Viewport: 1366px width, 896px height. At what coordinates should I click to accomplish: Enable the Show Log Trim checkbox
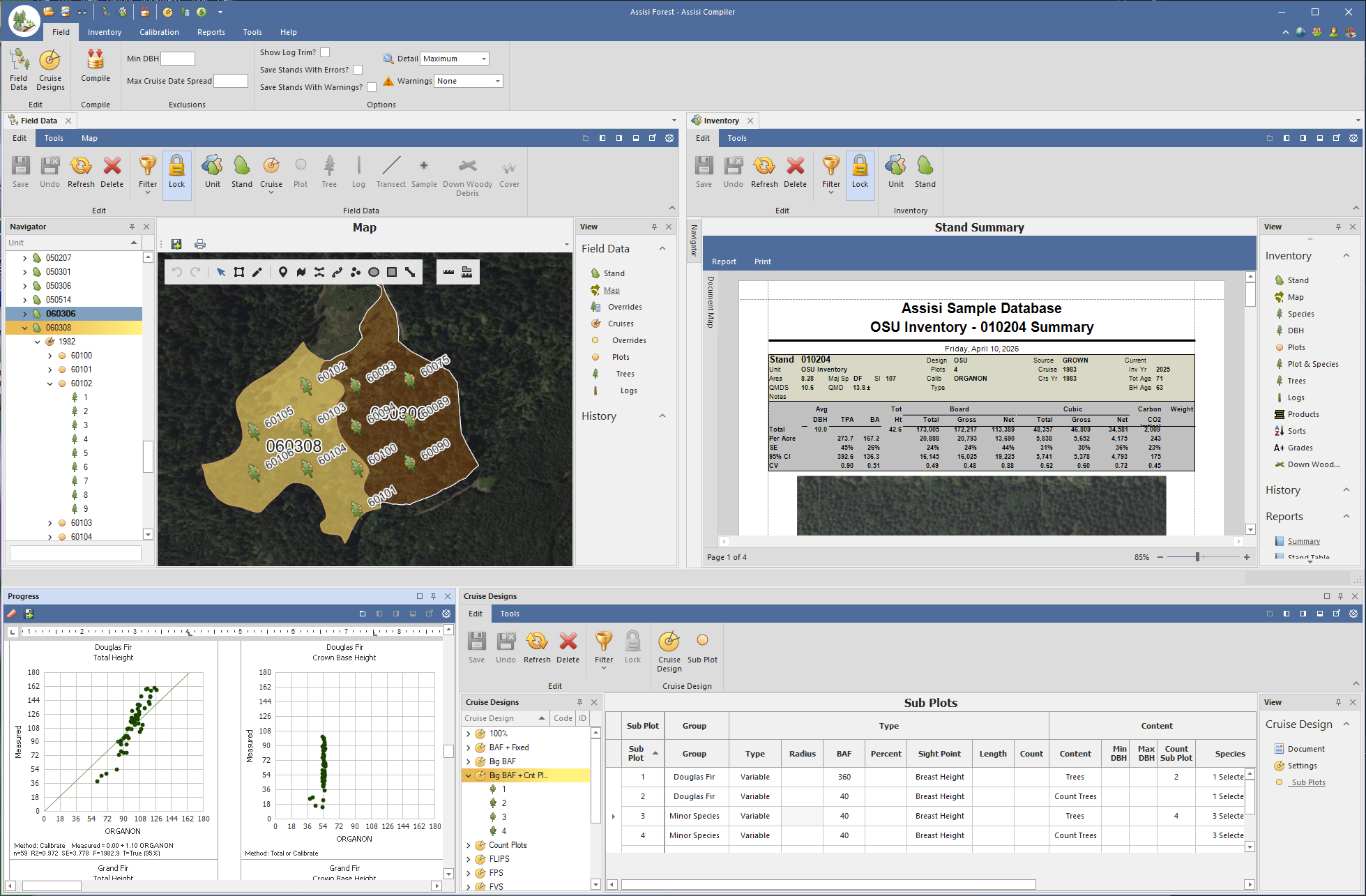[x=325, y=52]
